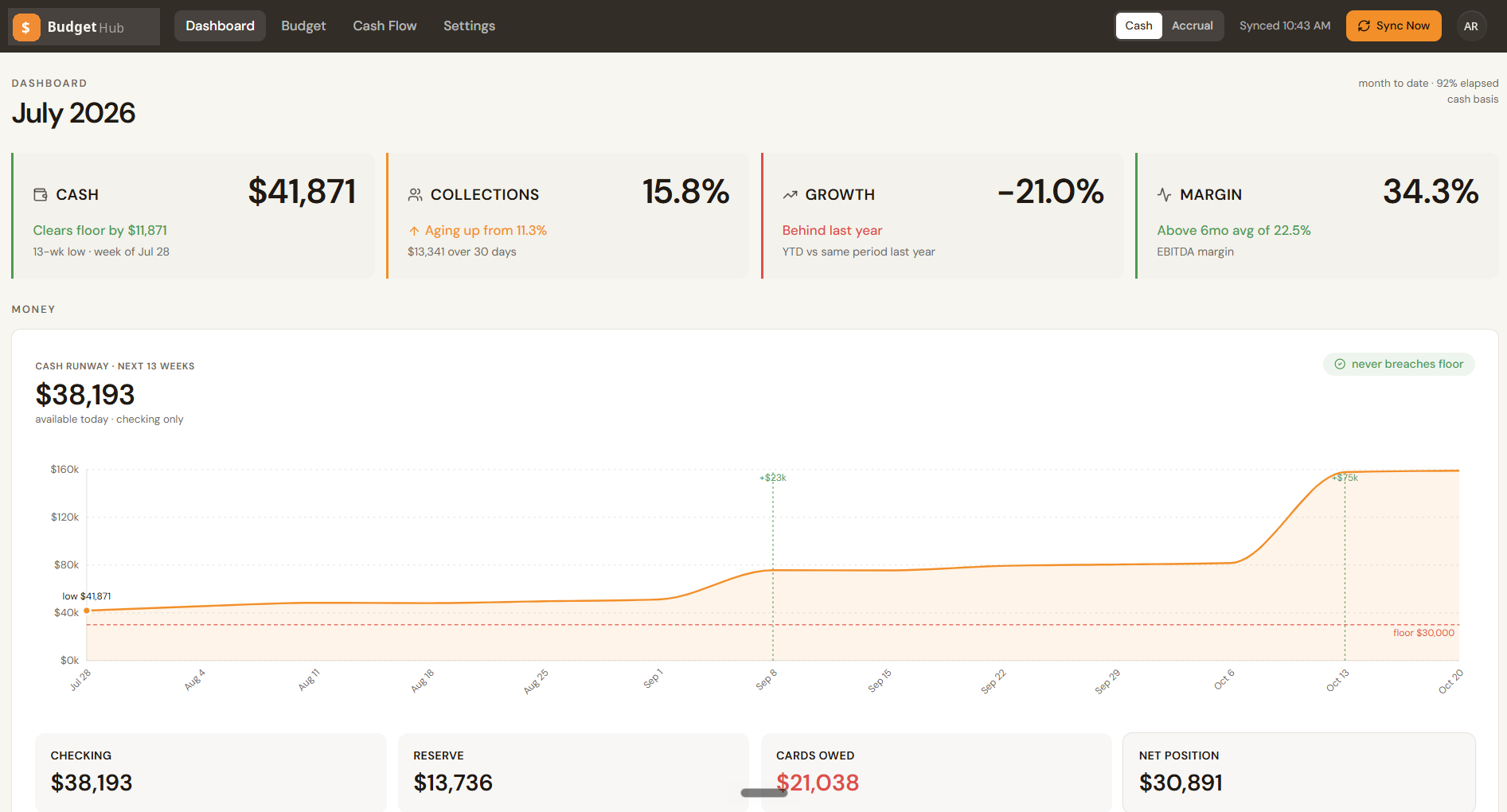
Task: Click the July 2026 heading
Action: coord(73,113)
